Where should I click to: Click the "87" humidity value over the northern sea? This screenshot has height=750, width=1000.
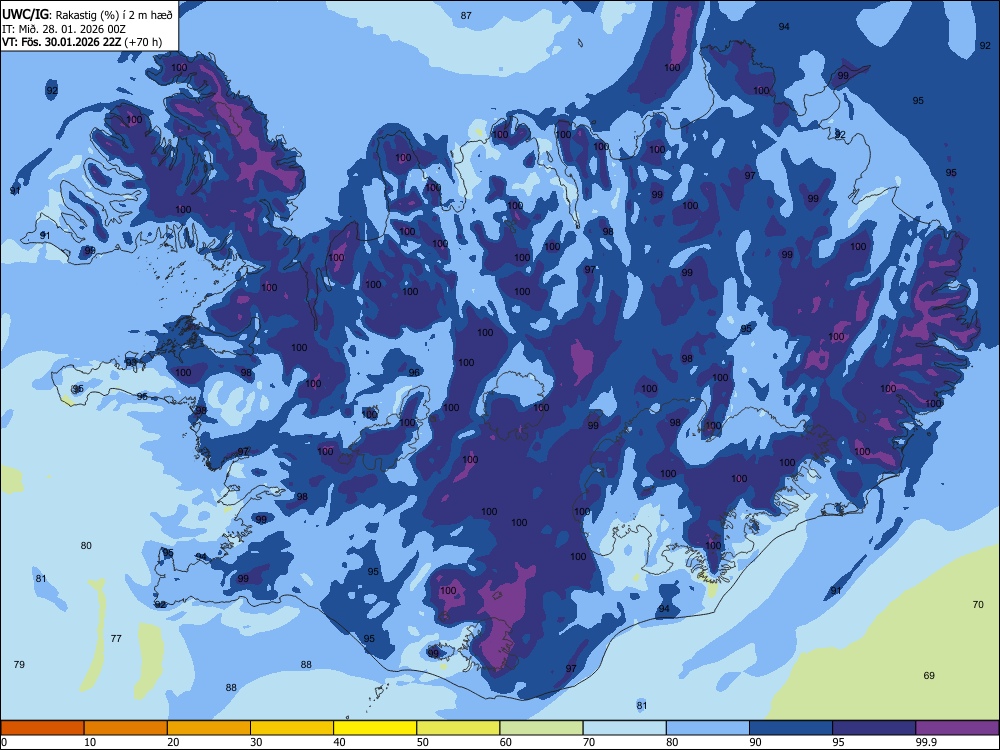[x=466, y=15]
